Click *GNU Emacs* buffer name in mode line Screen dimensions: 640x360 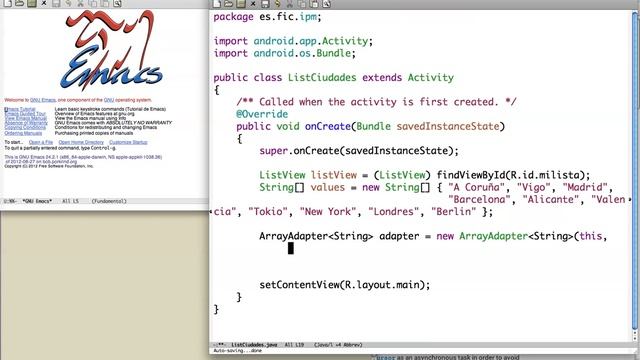[37, 201]
